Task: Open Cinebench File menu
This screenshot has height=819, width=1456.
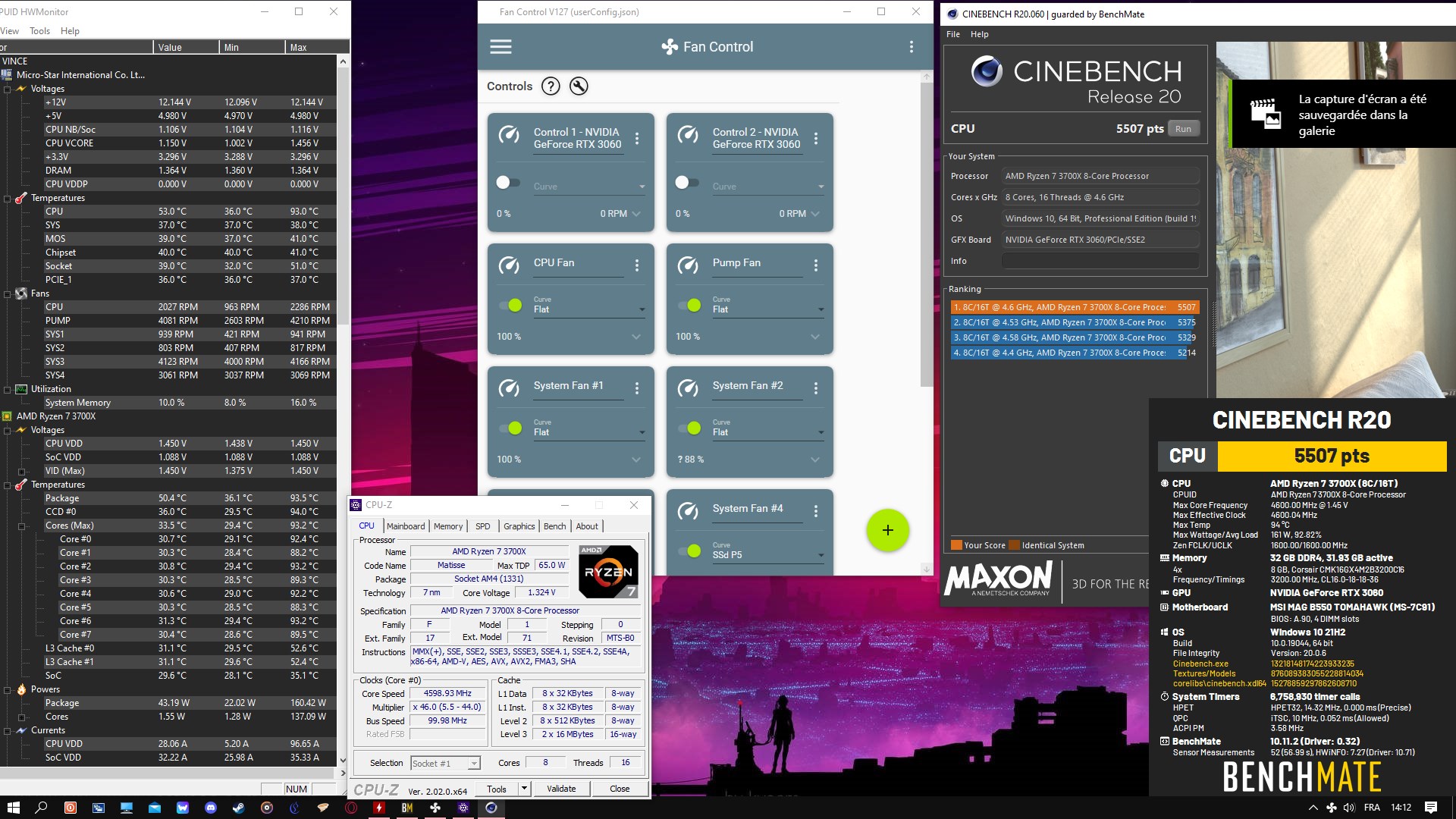Action: pos(953,34)
